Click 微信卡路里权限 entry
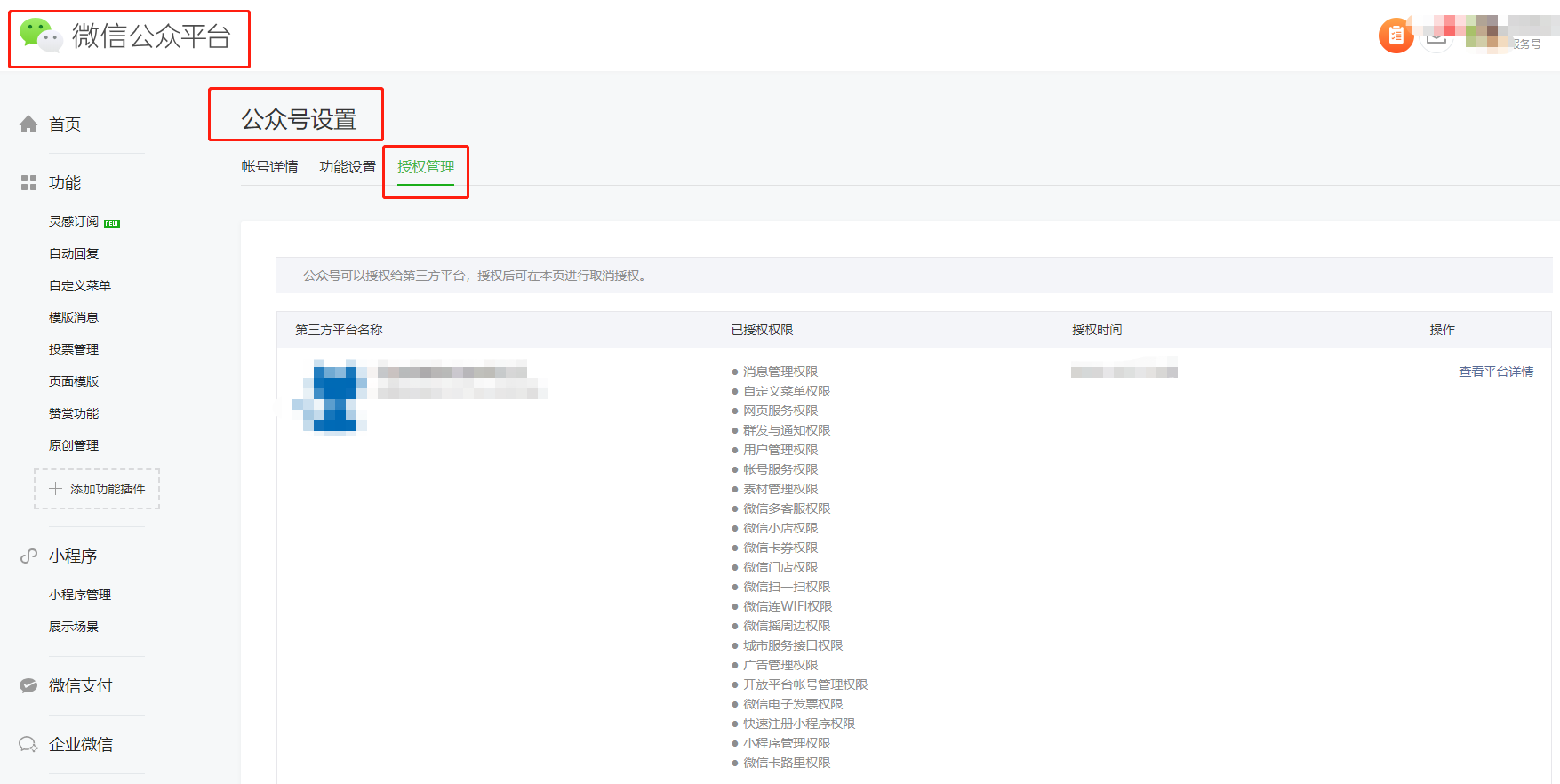 [787, 763]
